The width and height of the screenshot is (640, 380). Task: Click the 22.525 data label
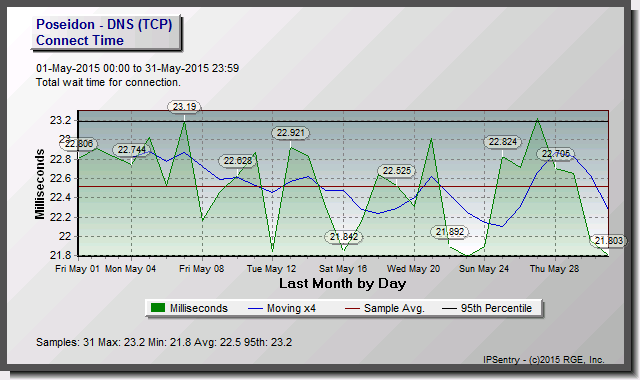(397, 171)
